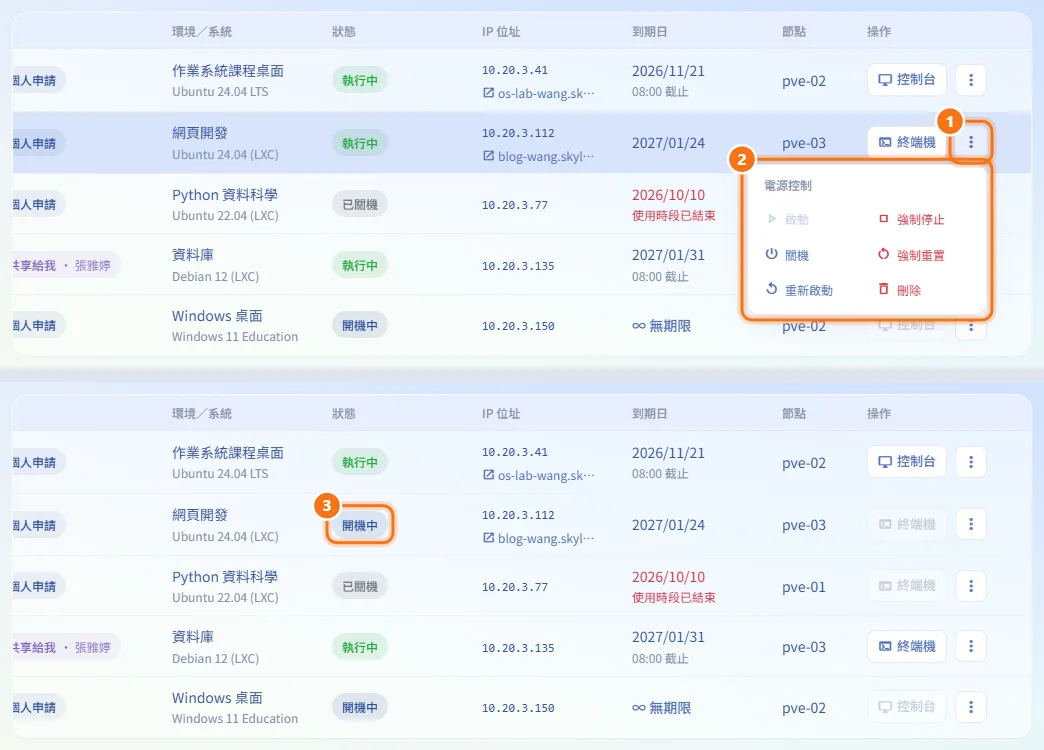The width and height of the screenshot is (1044, 750).
Task: Open 終端機 for 資料庫 in bottom table
Action: [907, 646]
